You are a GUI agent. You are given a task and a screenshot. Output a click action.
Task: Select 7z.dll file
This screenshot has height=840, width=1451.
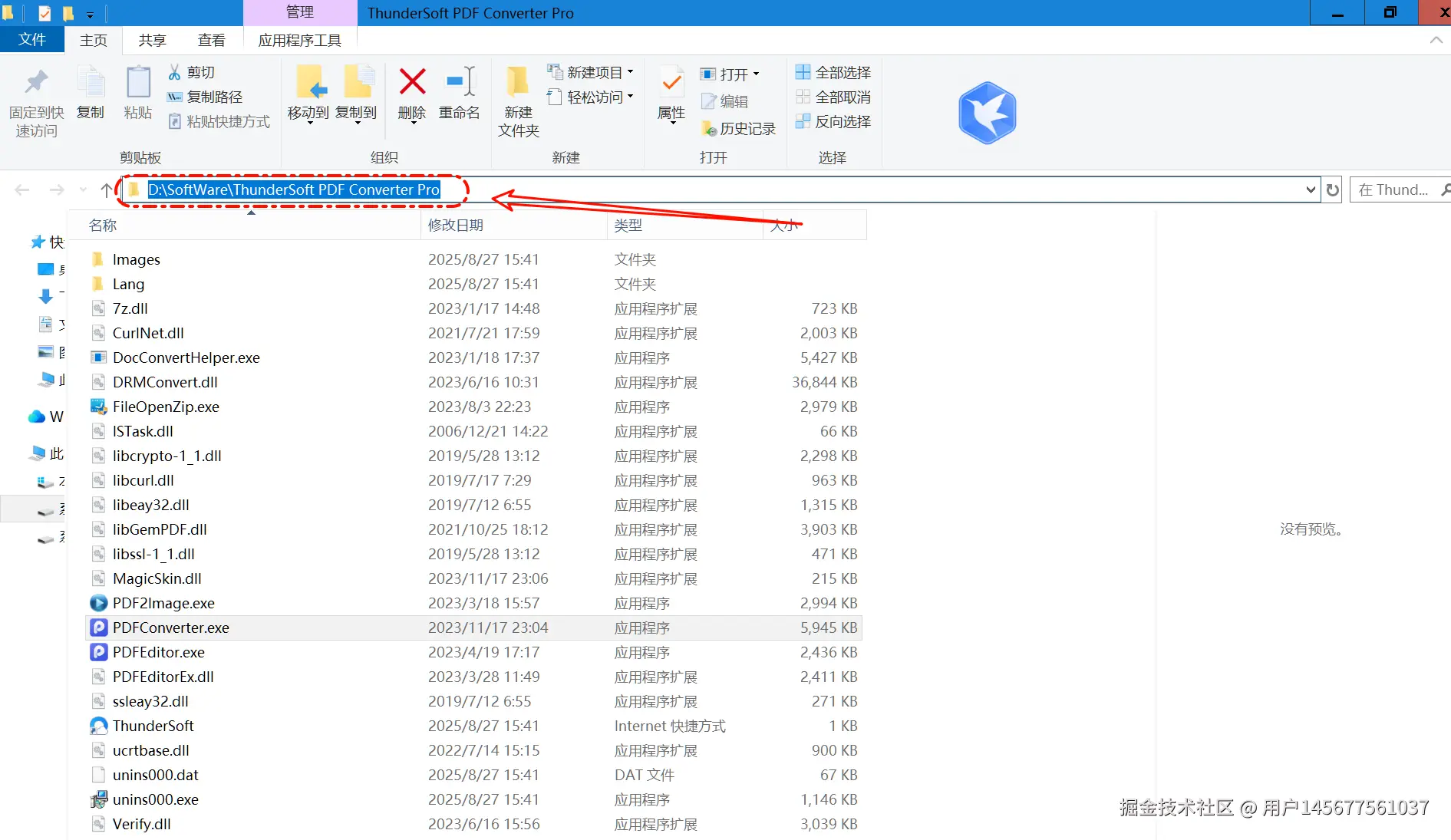(473, 308)
